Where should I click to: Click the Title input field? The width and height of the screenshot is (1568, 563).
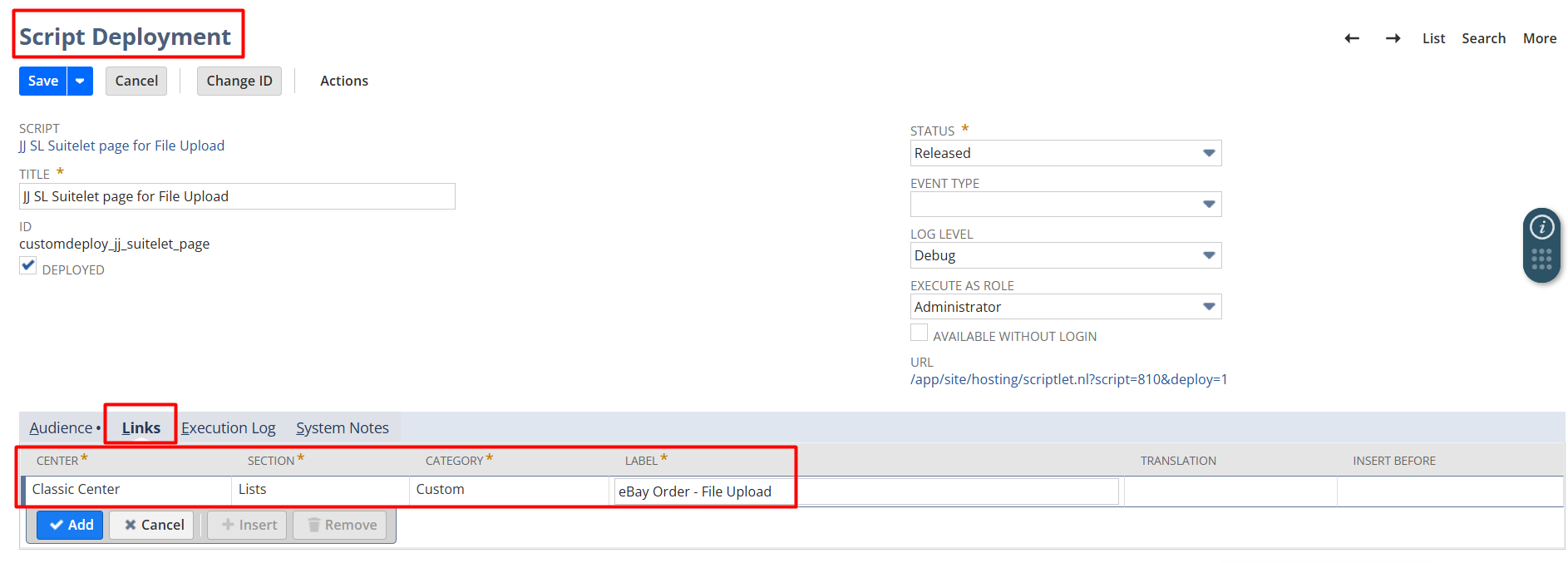click(x=237, y=196)
